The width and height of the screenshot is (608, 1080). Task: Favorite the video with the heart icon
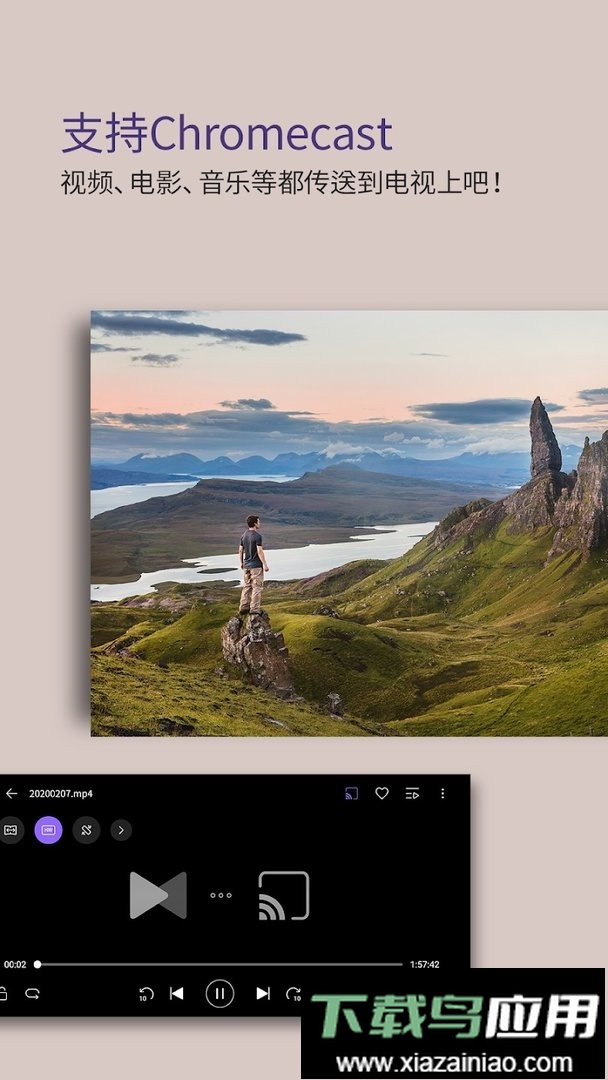[x=381, y=793]
